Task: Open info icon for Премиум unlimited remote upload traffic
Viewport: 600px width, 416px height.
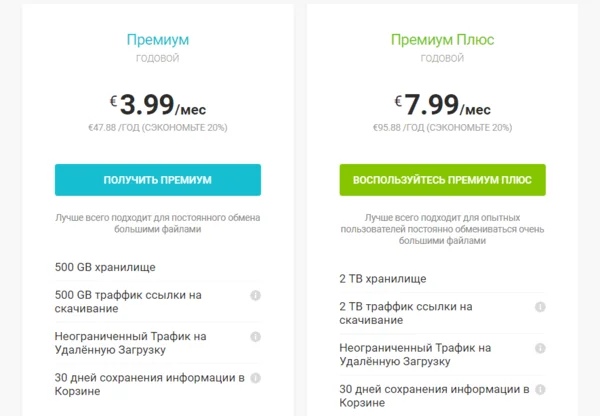Action: click(255, 337)
